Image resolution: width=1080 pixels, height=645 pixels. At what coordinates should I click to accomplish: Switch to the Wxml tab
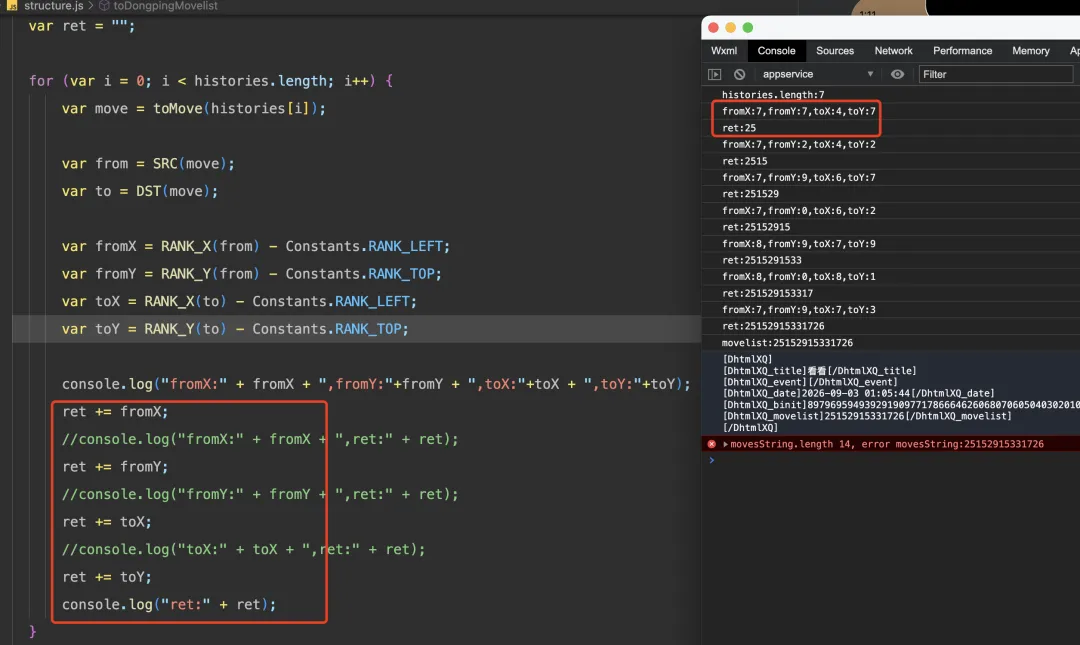(724, 51)
